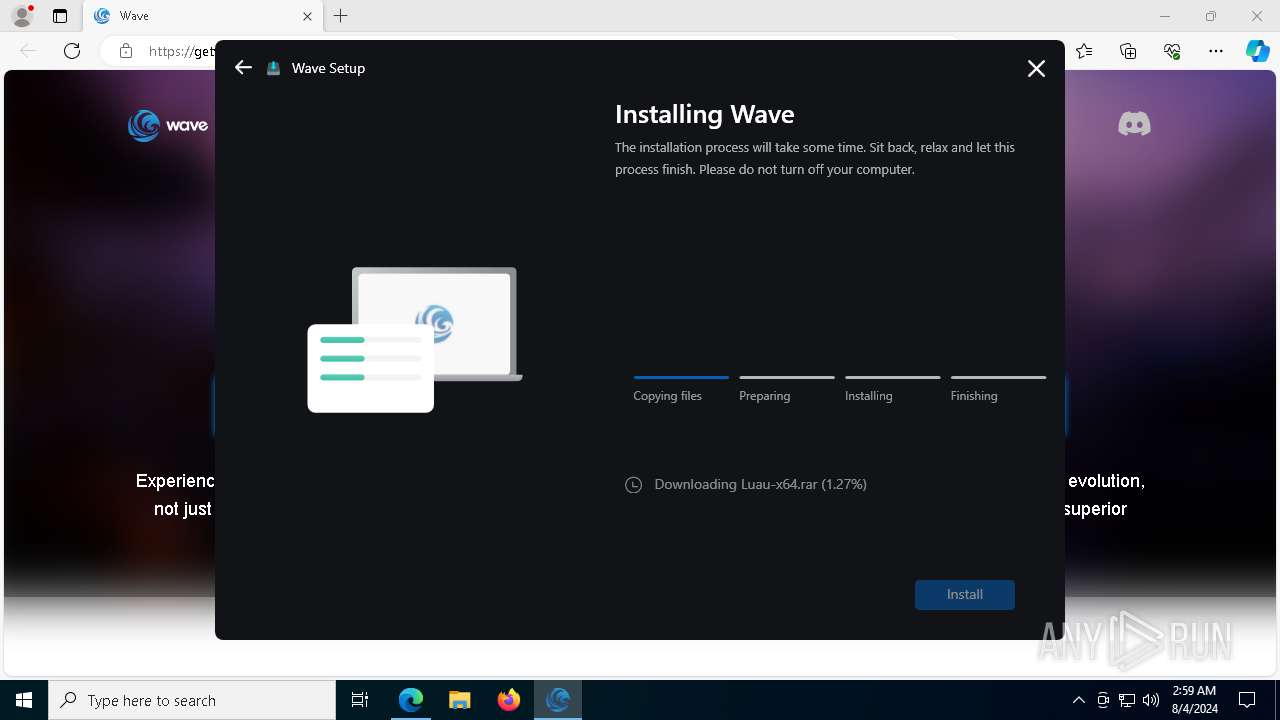
Task: Open Microsoft Edge from taskbar
Action: (411, 700)
